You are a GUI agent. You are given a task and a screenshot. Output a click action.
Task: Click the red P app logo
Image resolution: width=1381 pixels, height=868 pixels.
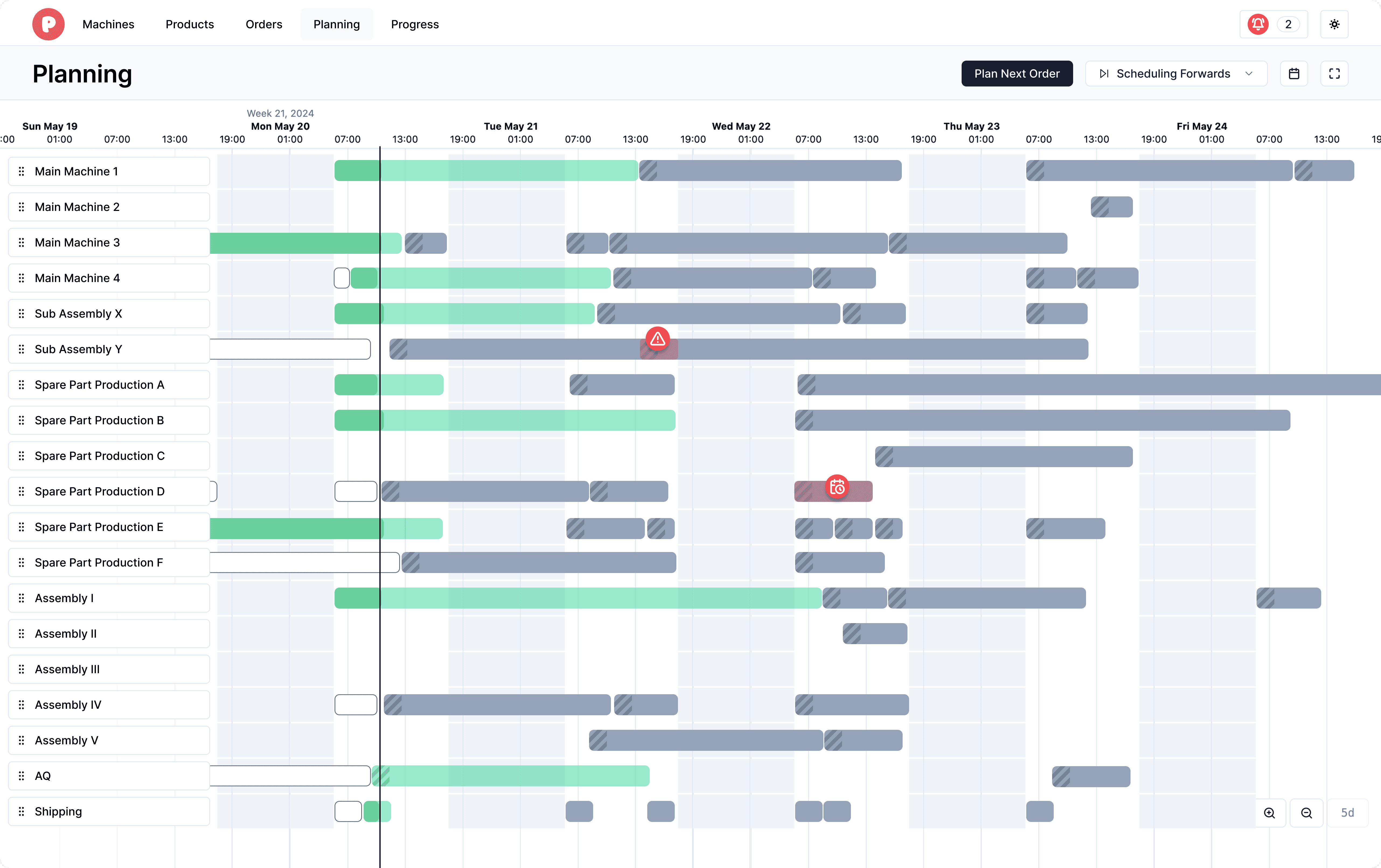point(48,24)
